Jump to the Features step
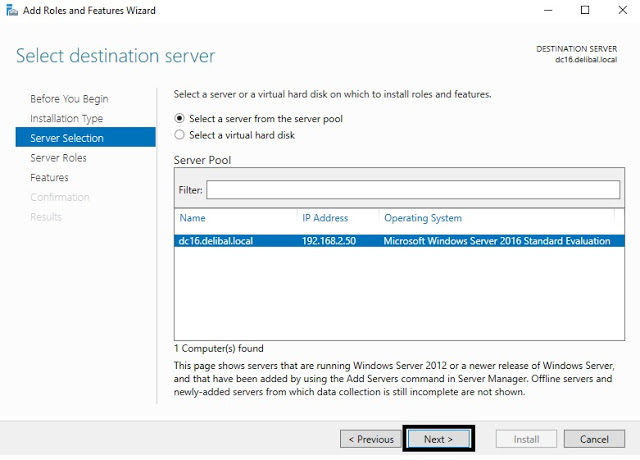This screenshot has width=640, height=460. point(49,177)
